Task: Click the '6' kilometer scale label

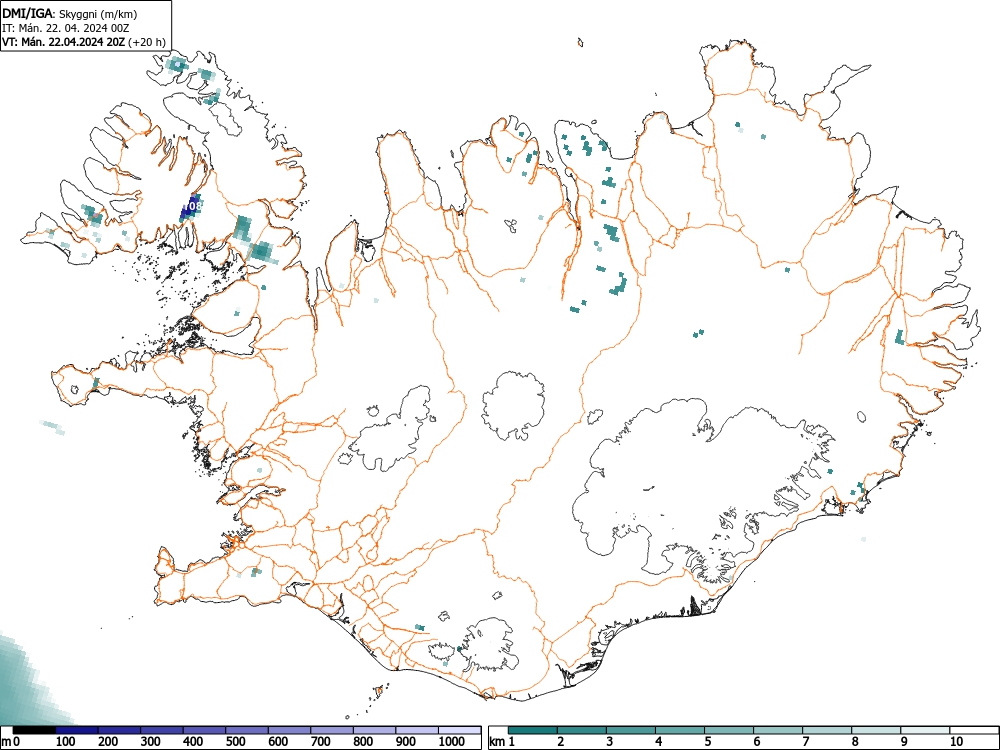Action: 756,741
